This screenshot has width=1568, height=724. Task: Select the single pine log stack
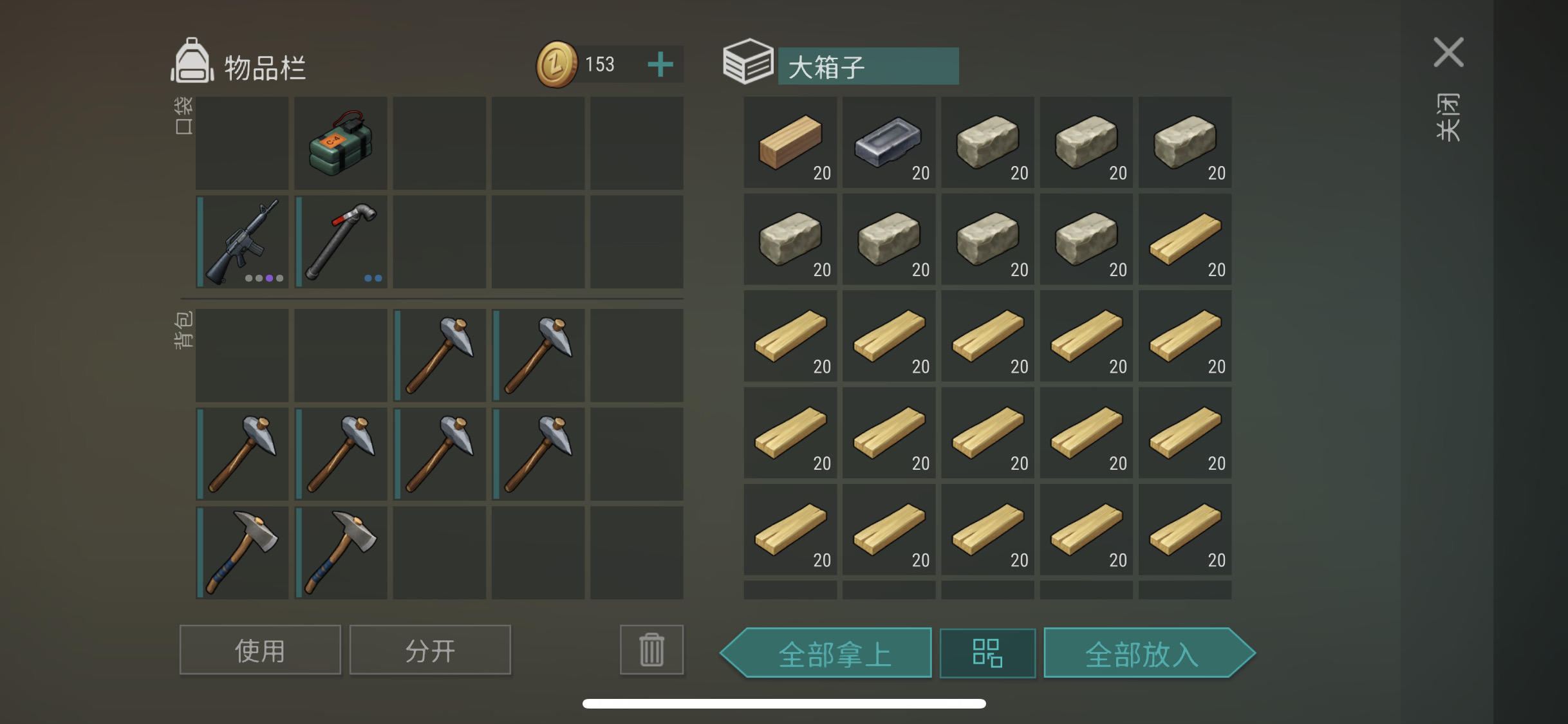[x=790, y=143]
